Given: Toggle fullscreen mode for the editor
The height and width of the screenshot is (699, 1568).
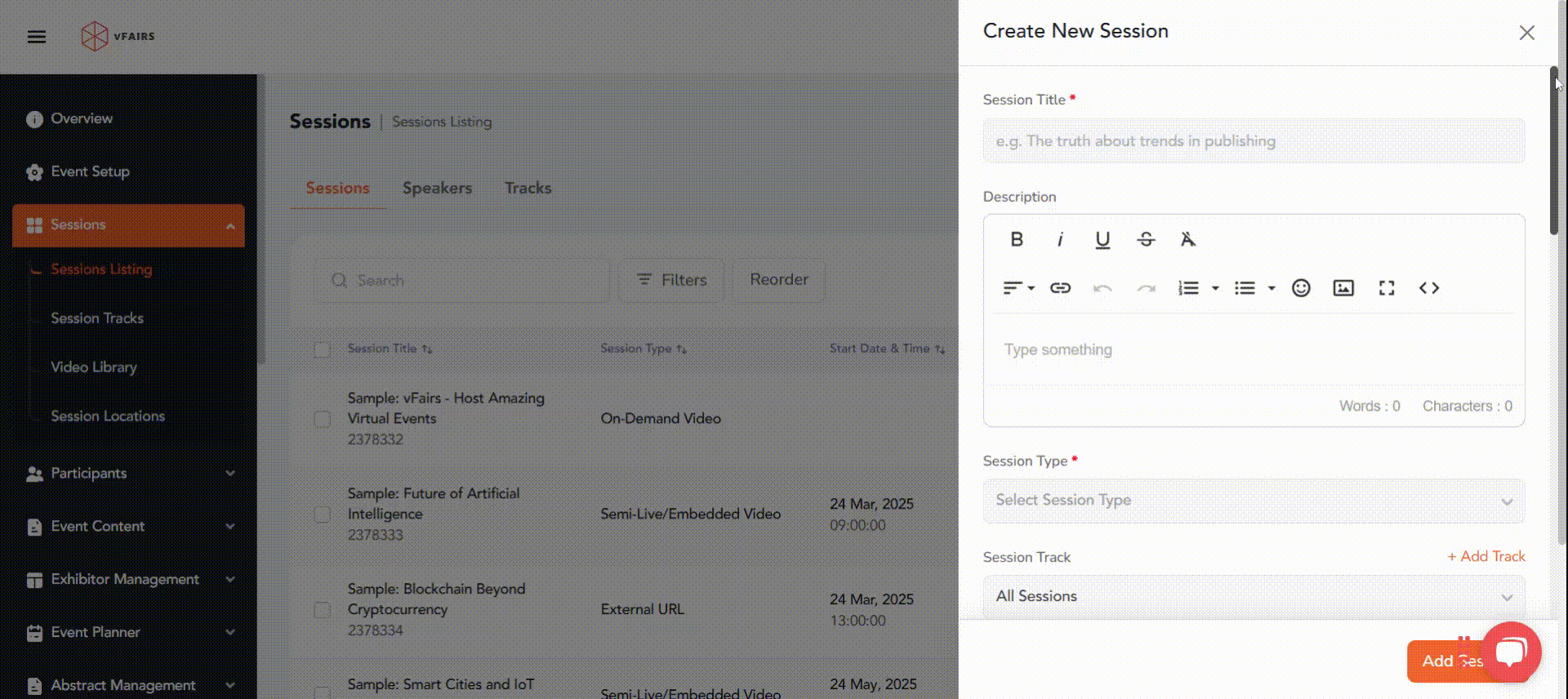Looking at the screenshot, I should (1387, 287).
